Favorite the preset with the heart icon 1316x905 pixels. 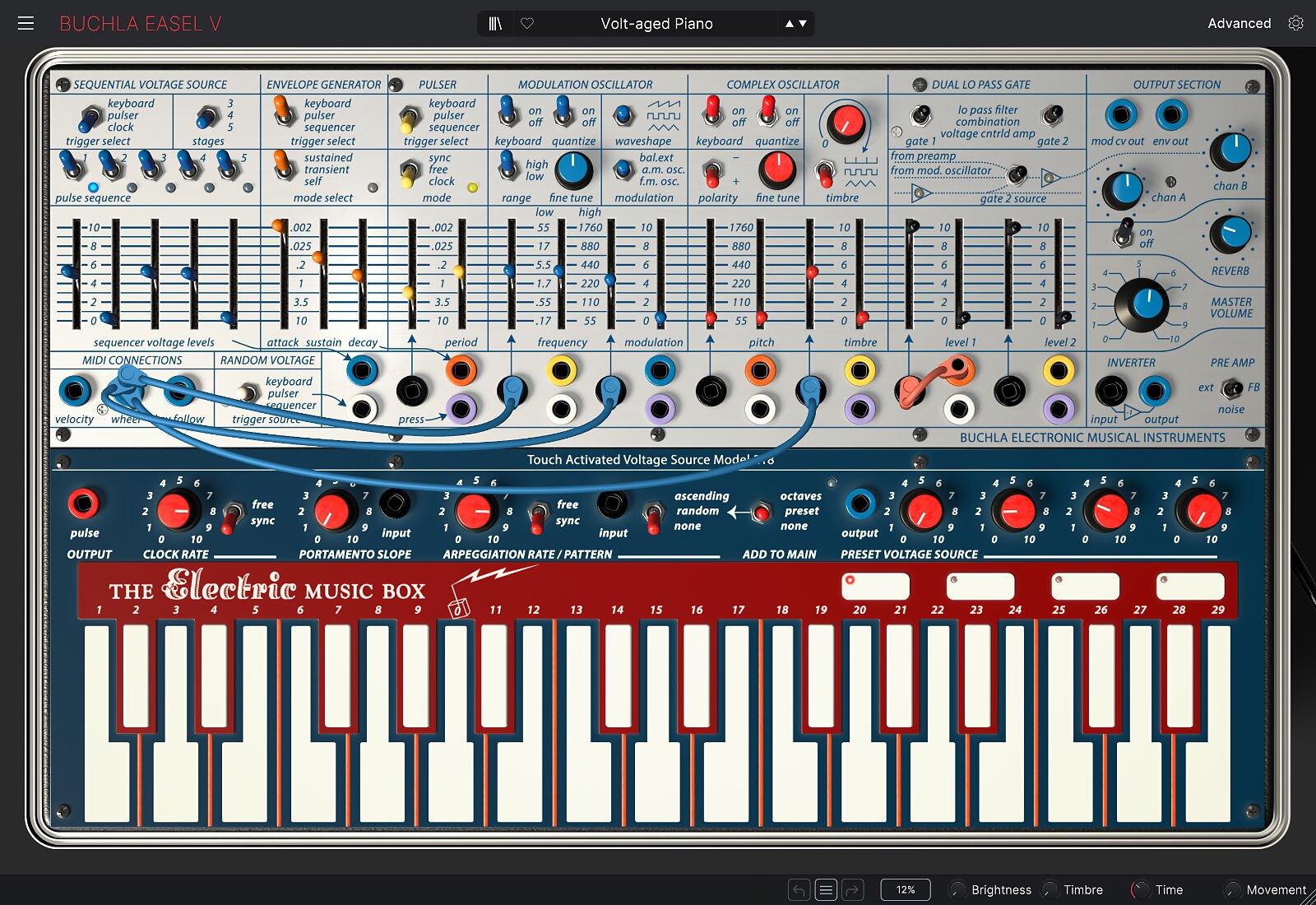527,23
